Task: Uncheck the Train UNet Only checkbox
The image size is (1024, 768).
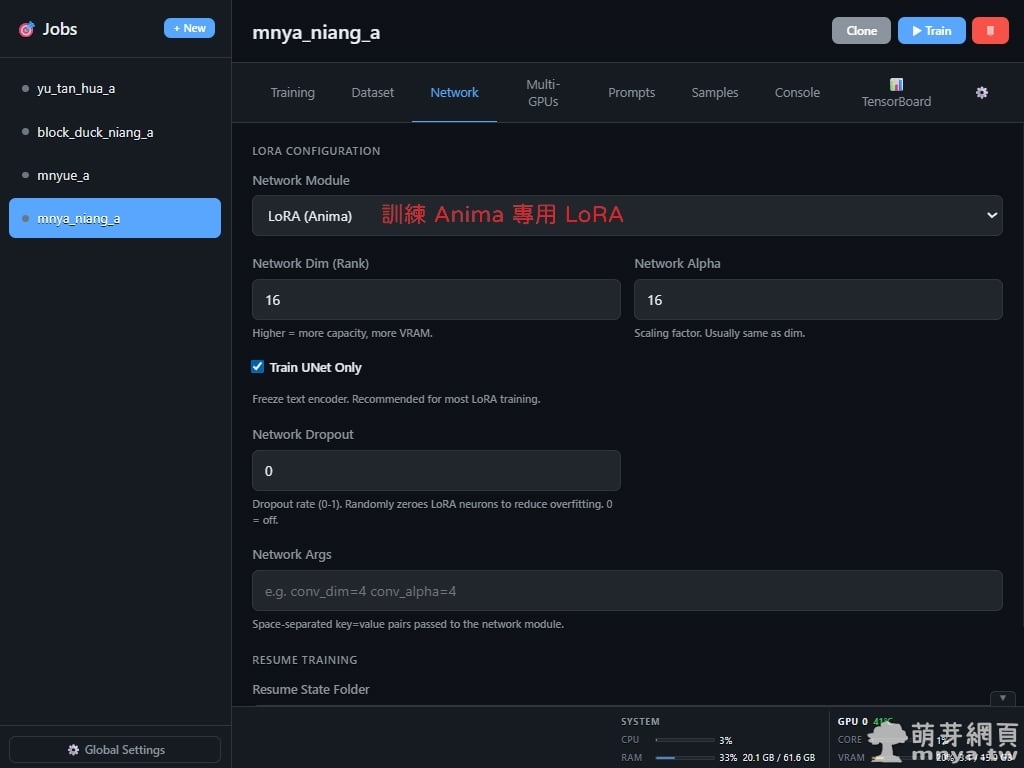Action: pos(258,367)
